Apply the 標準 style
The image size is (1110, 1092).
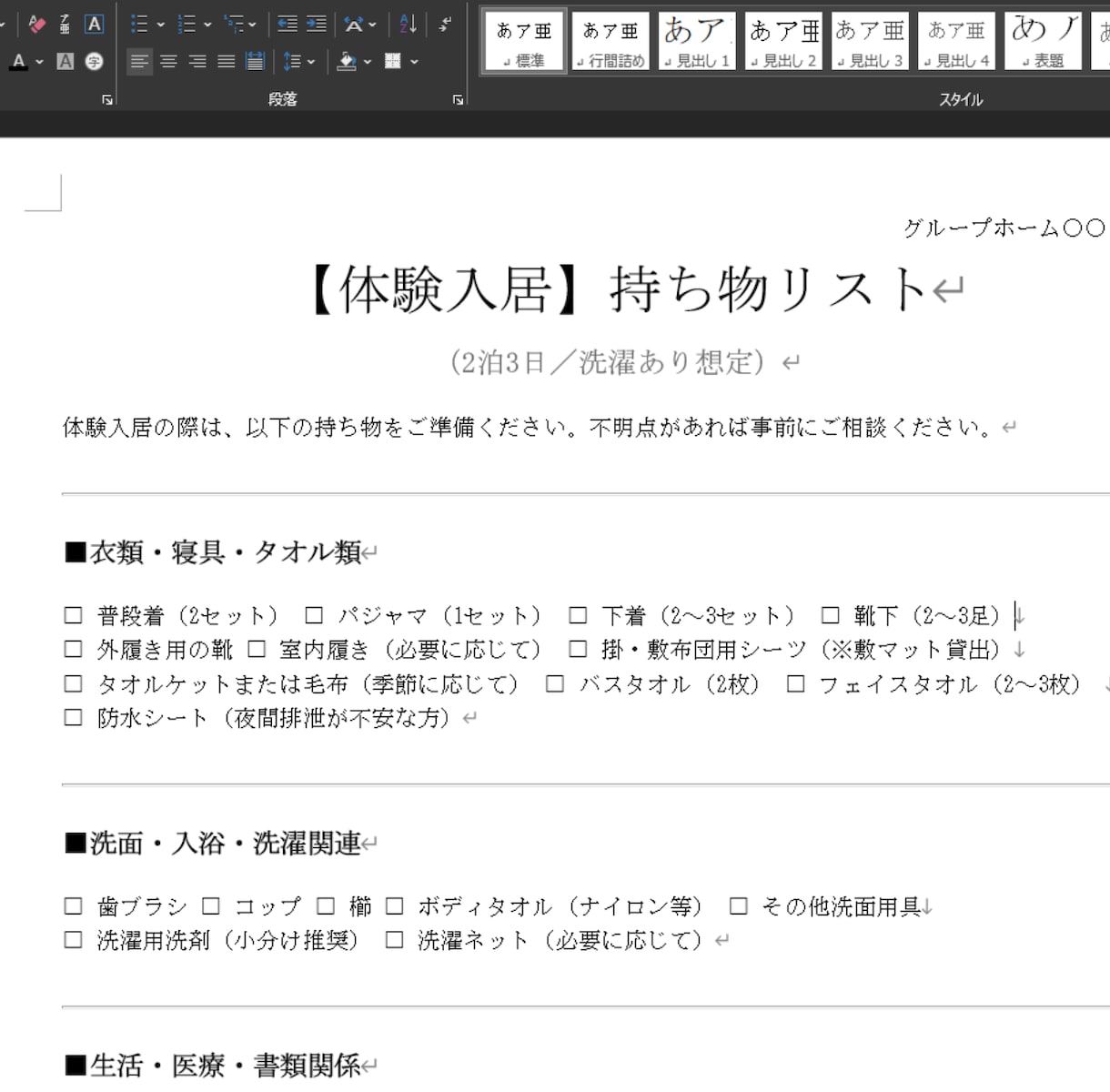click(x=524, y=41)
